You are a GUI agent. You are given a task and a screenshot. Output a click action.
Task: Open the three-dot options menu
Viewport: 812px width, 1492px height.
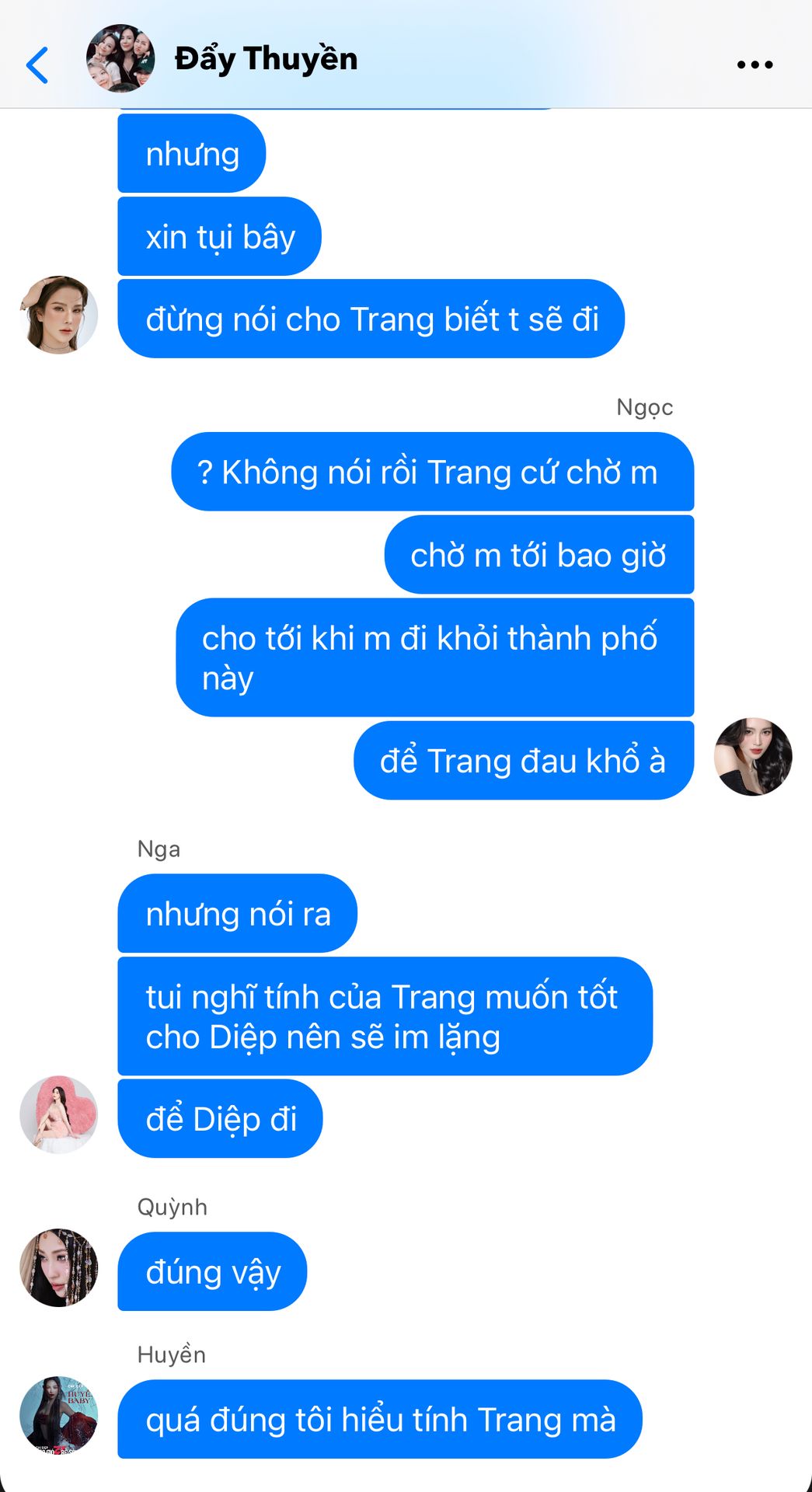pos(754,64)
